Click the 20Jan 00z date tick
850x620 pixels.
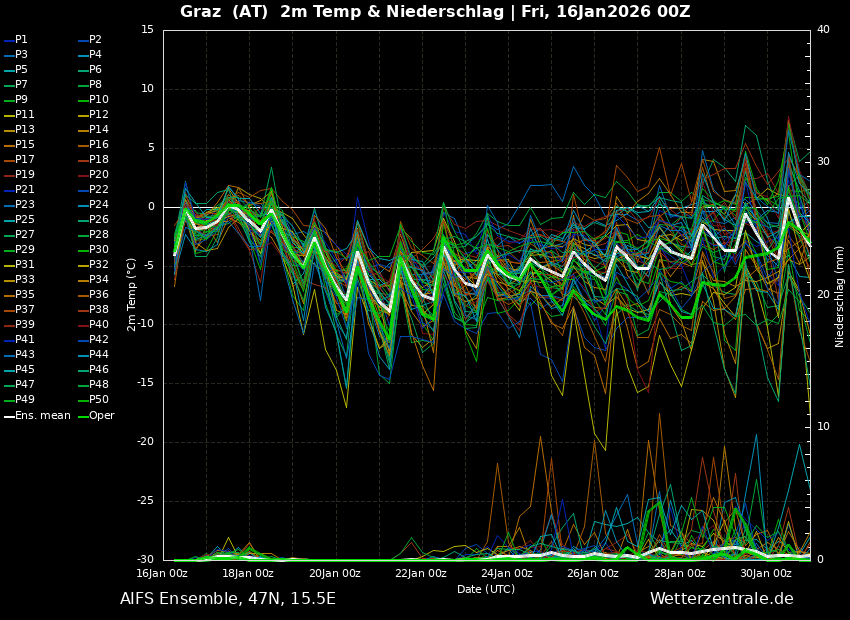click(334, 573)
